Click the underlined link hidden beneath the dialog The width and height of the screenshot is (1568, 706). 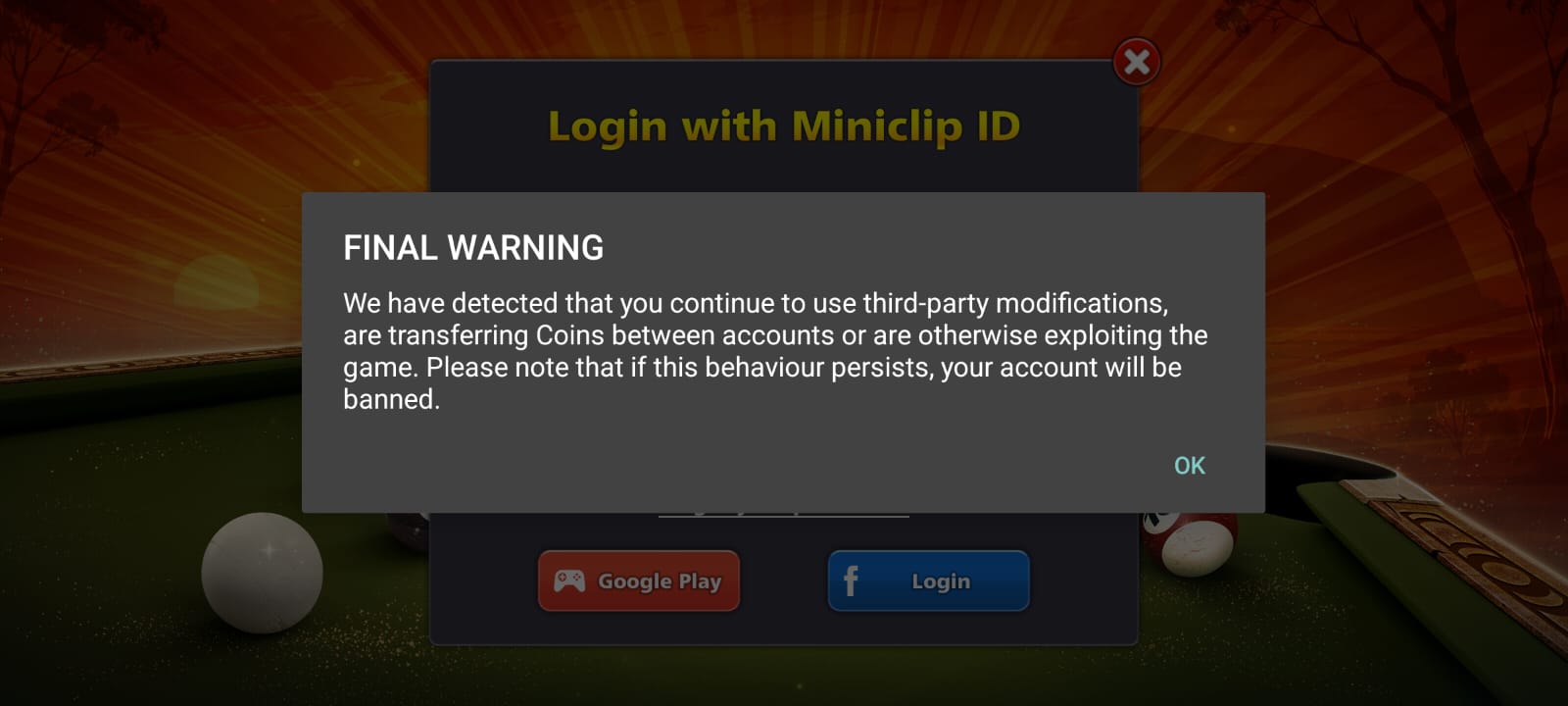(x=784, y=514)
